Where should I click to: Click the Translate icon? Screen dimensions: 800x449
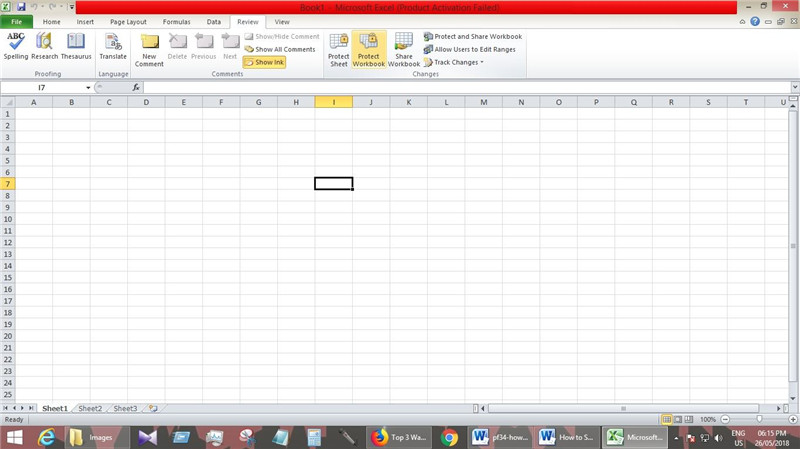(113, 46)
